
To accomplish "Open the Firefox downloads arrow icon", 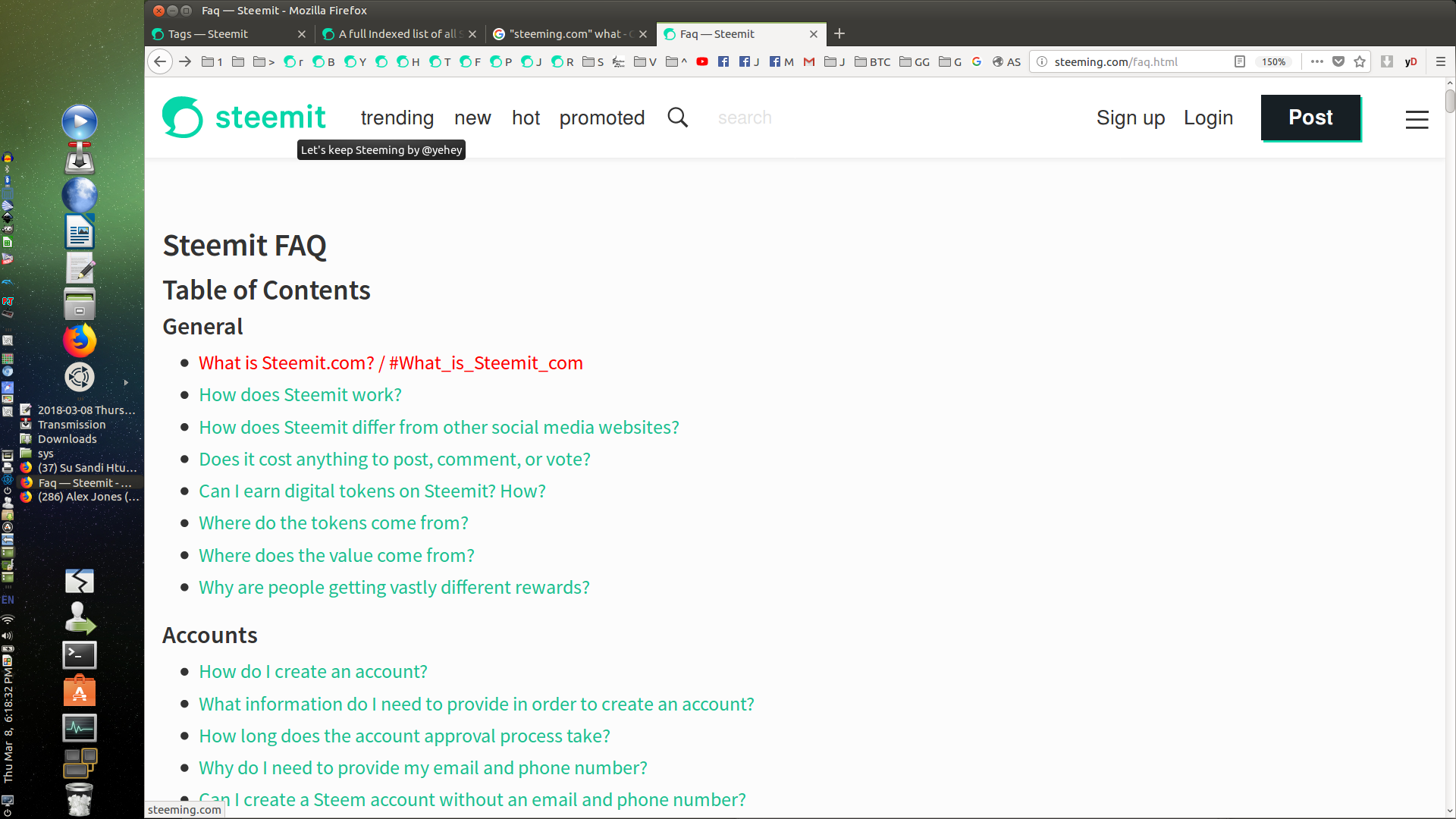I will [x=1387, y=61].
